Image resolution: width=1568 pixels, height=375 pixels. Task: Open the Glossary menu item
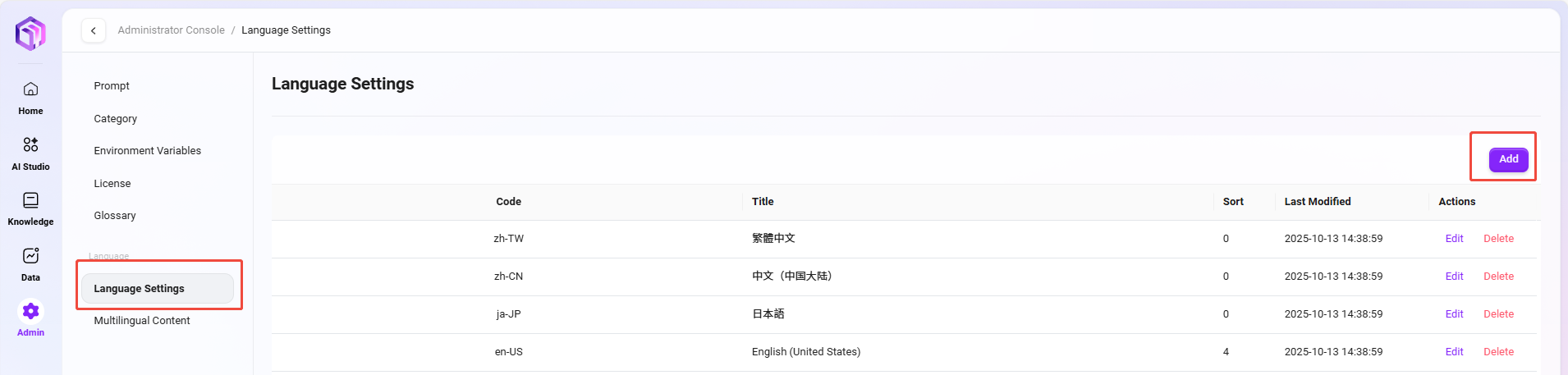[115, 216]
